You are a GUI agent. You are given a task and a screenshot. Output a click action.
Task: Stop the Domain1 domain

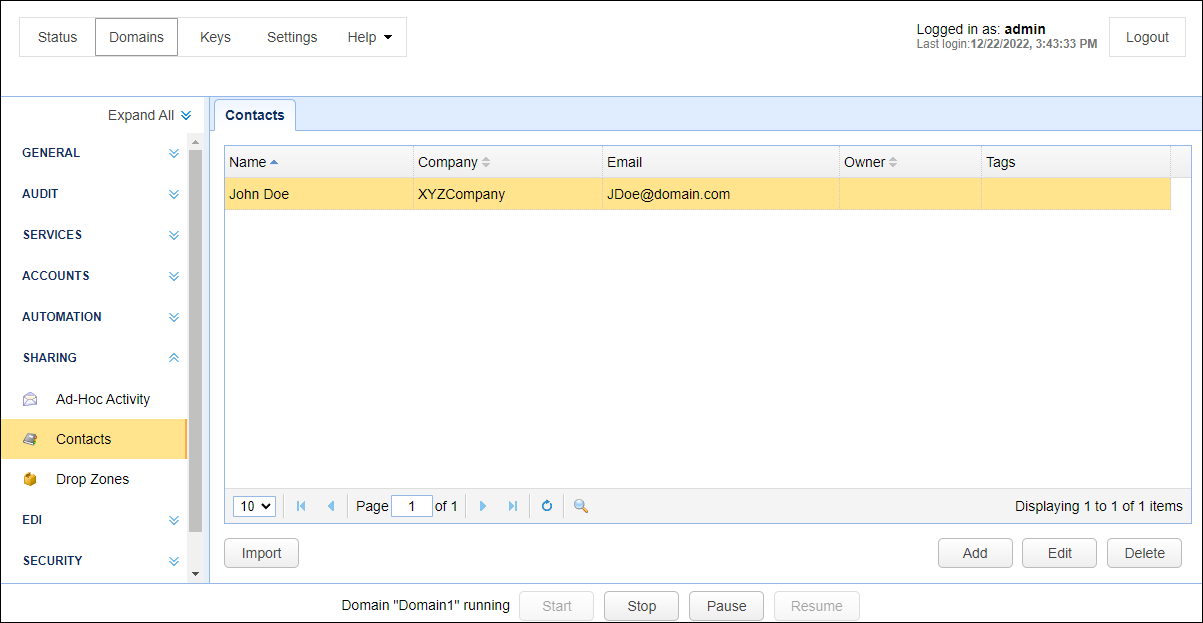click(642, 606)
